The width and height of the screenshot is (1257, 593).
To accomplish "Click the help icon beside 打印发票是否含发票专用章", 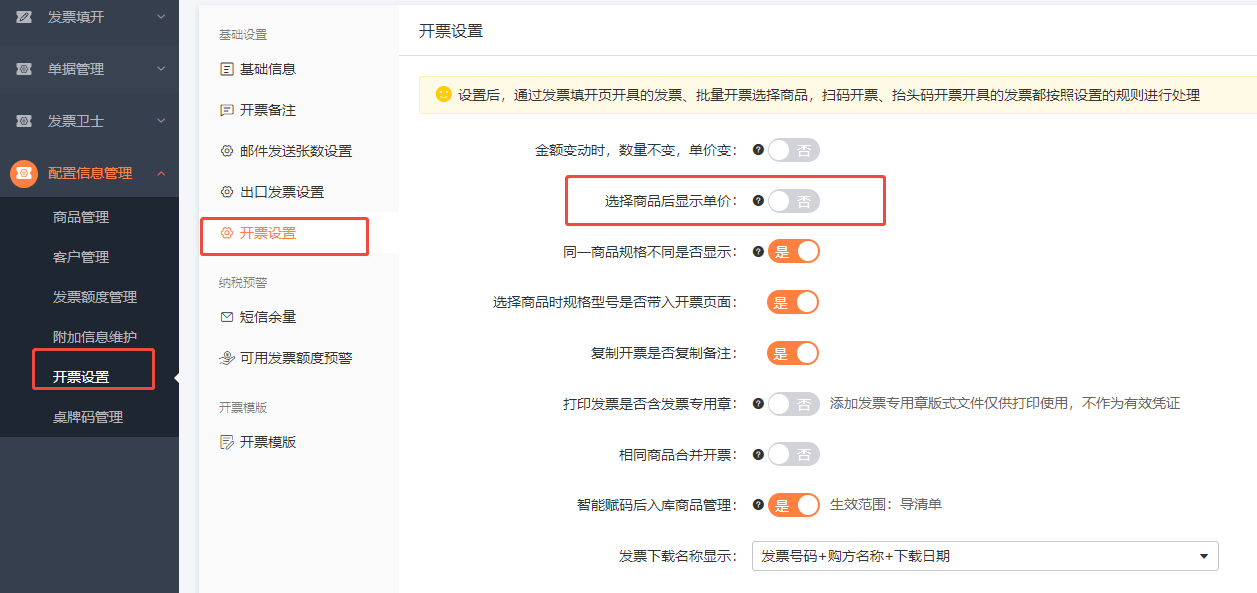I will (758, 404).
